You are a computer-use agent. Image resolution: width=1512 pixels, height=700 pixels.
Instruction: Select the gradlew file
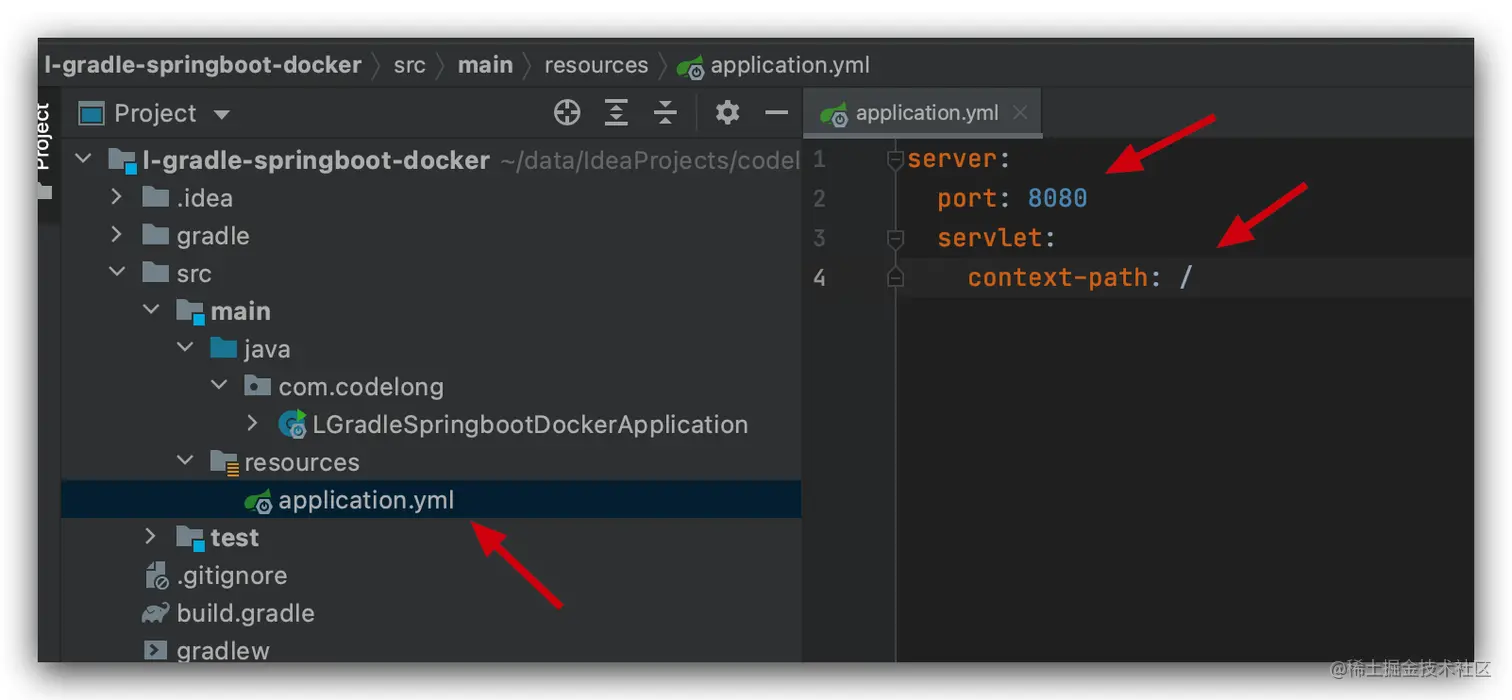pos(223,651)
